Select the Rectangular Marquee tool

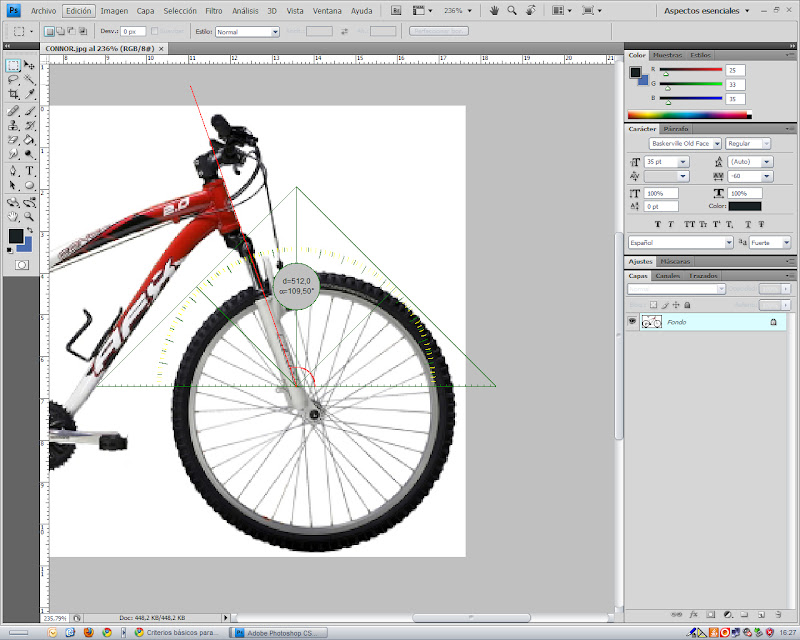coord(13,65)
